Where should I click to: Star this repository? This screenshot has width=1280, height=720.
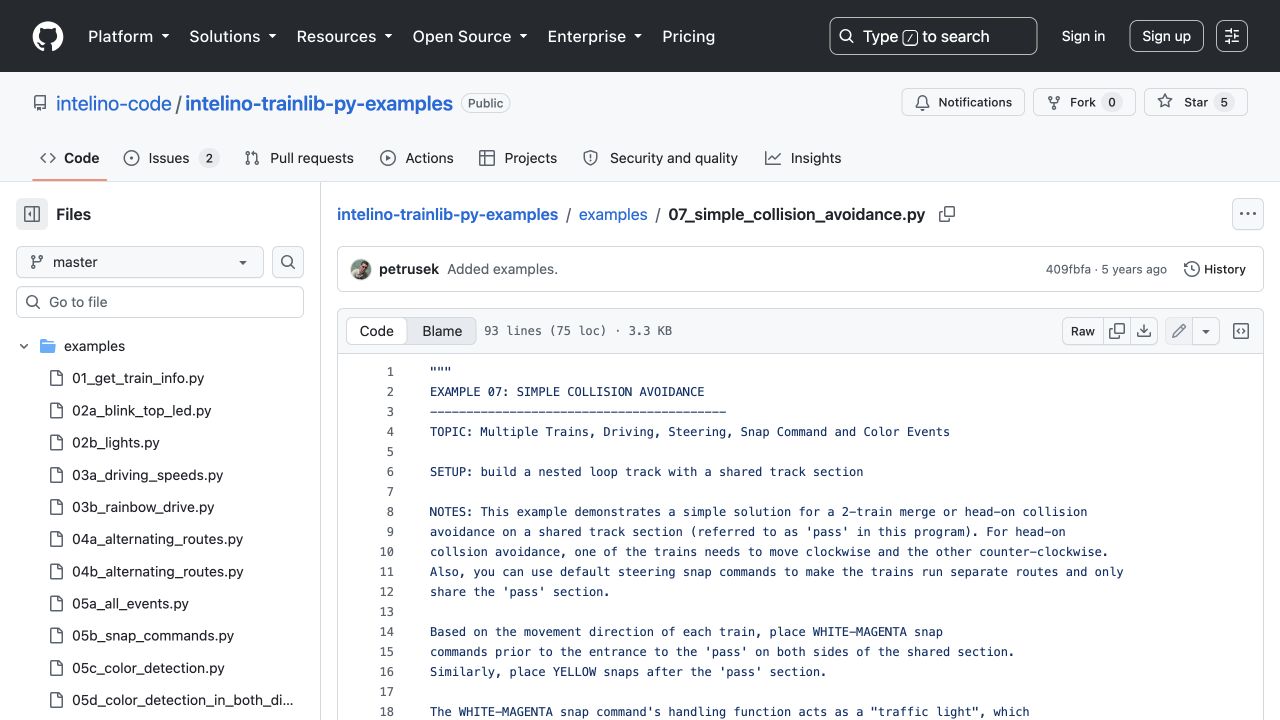click(1196, 102)
